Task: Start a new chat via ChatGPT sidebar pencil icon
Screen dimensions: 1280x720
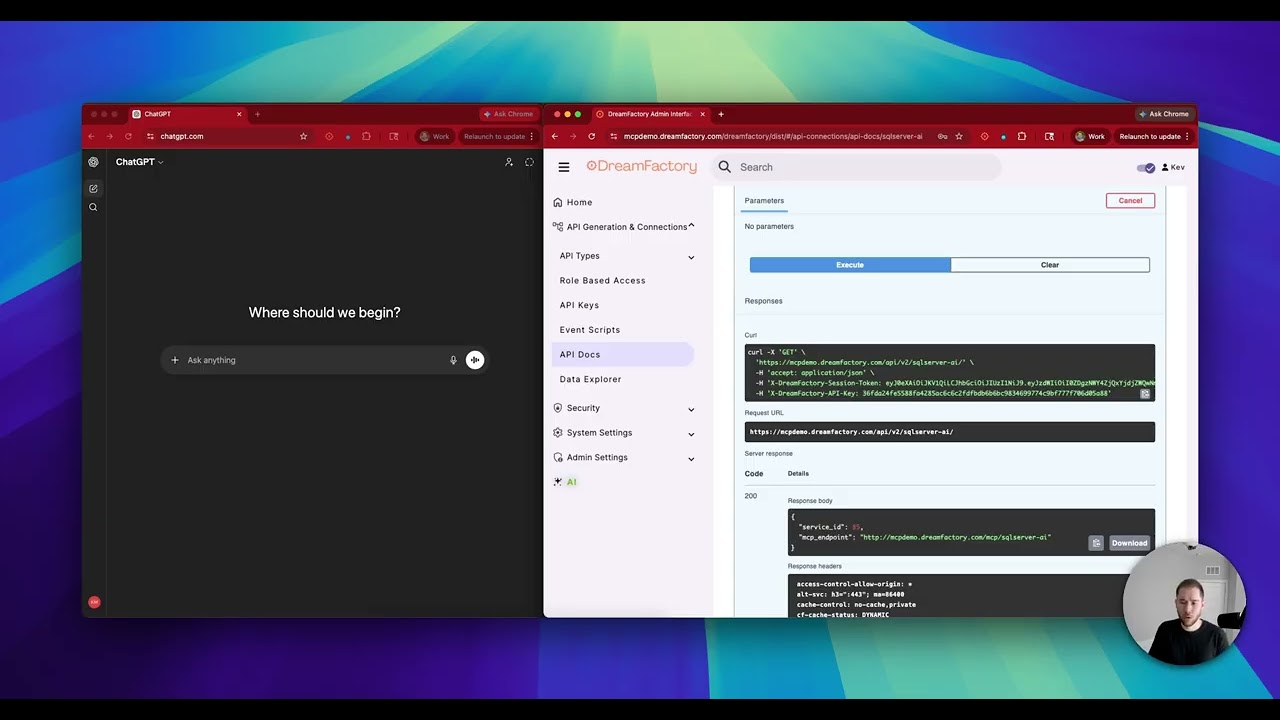Action: pyautogui.click(x=93, y=188)
